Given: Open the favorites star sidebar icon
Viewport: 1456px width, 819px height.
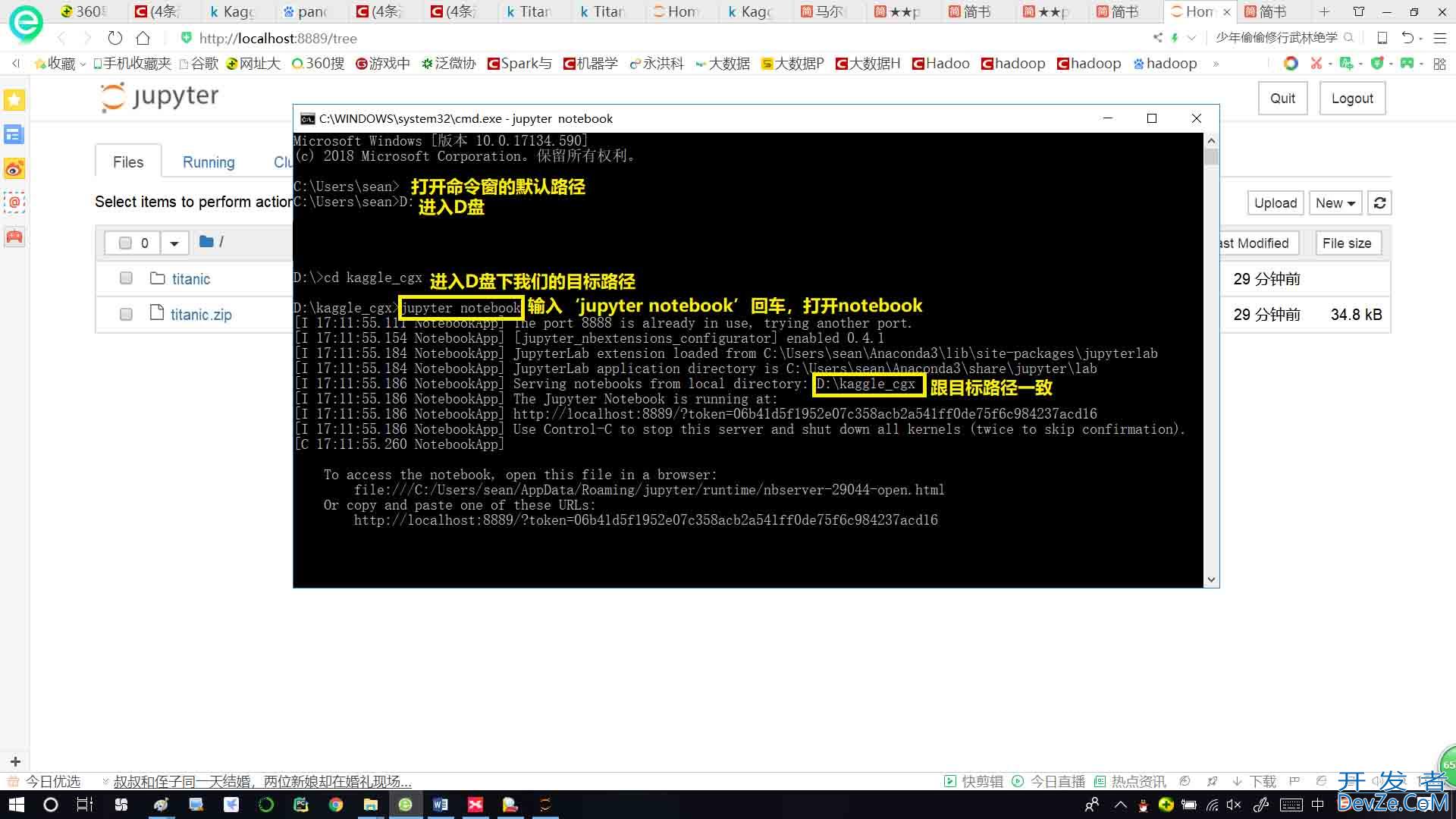Looking at the screenshot, I should (14, 99).
